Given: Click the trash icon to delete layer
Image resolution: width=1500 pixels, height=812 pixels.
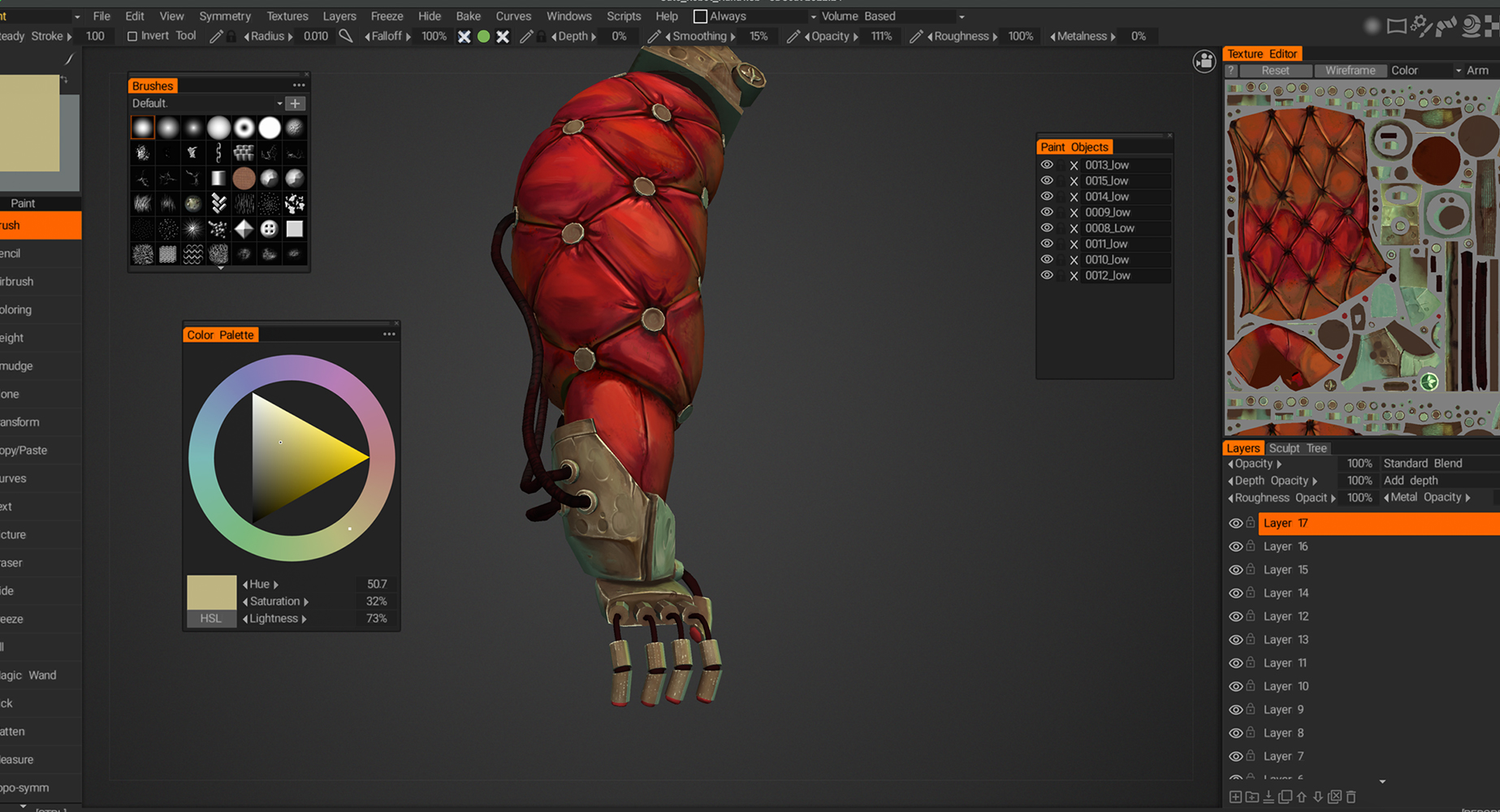Looking at the screenshot, I should click(x=1351, y=797).
